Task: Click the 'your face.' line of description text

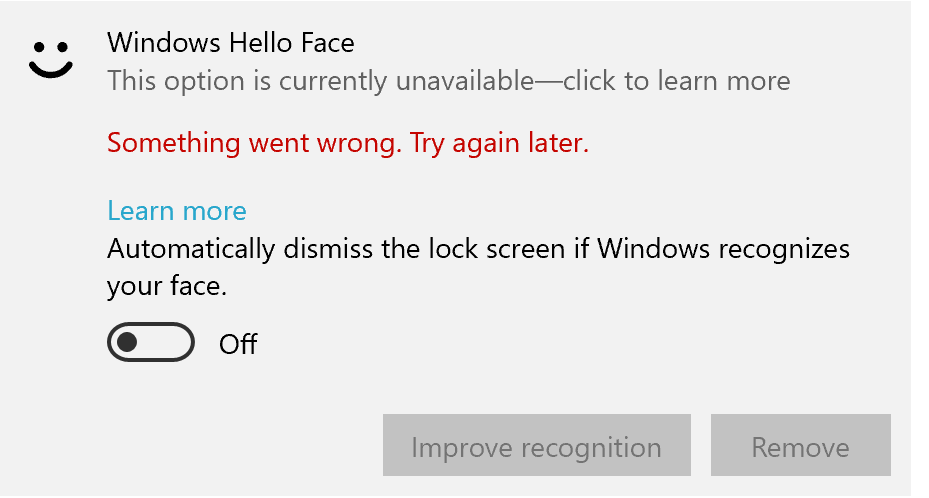Action: [x=167, y=288]
